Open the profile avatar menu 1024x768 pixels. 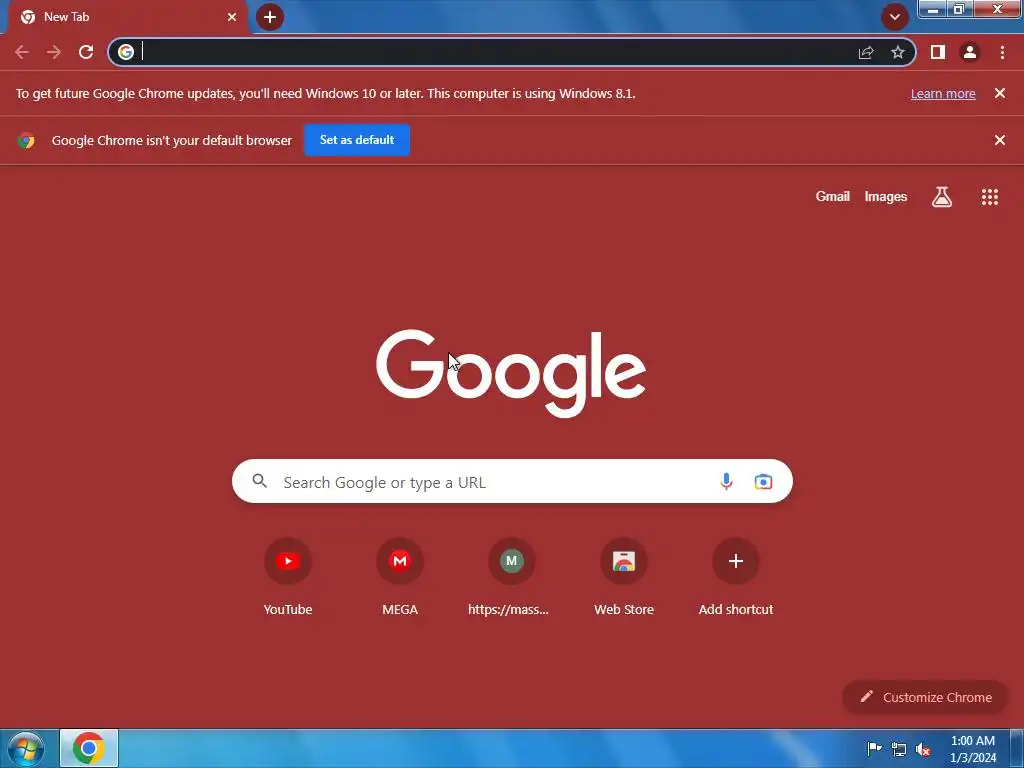[x=970, y=52]
